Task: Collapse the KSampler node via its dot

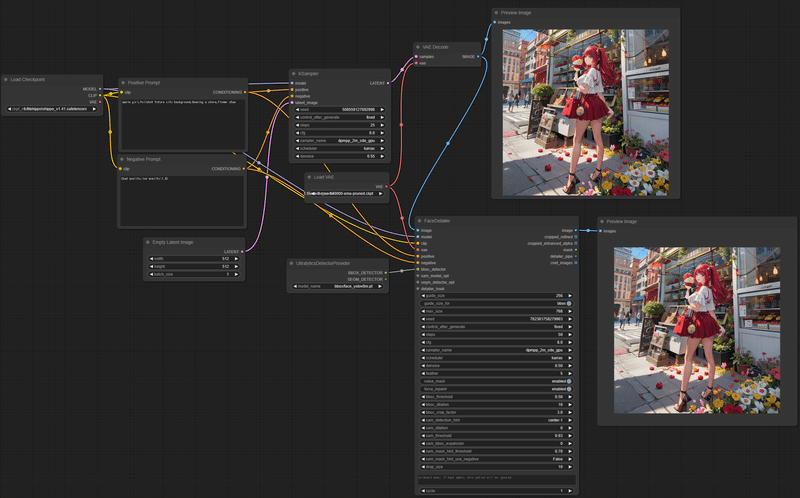Action: click(x=294, y=73)
